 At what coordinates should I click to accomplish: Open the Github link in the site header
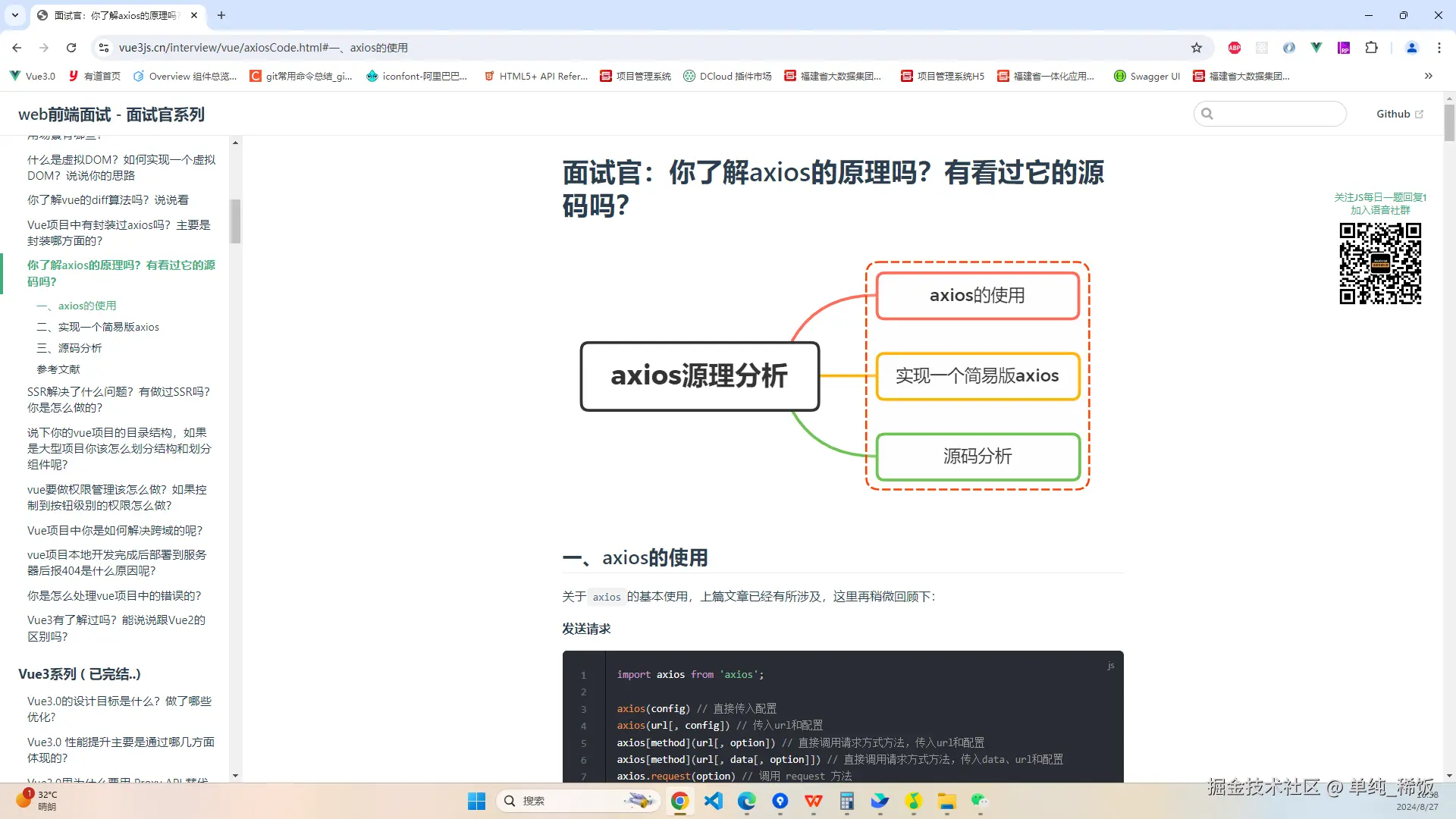[1398, 114]
